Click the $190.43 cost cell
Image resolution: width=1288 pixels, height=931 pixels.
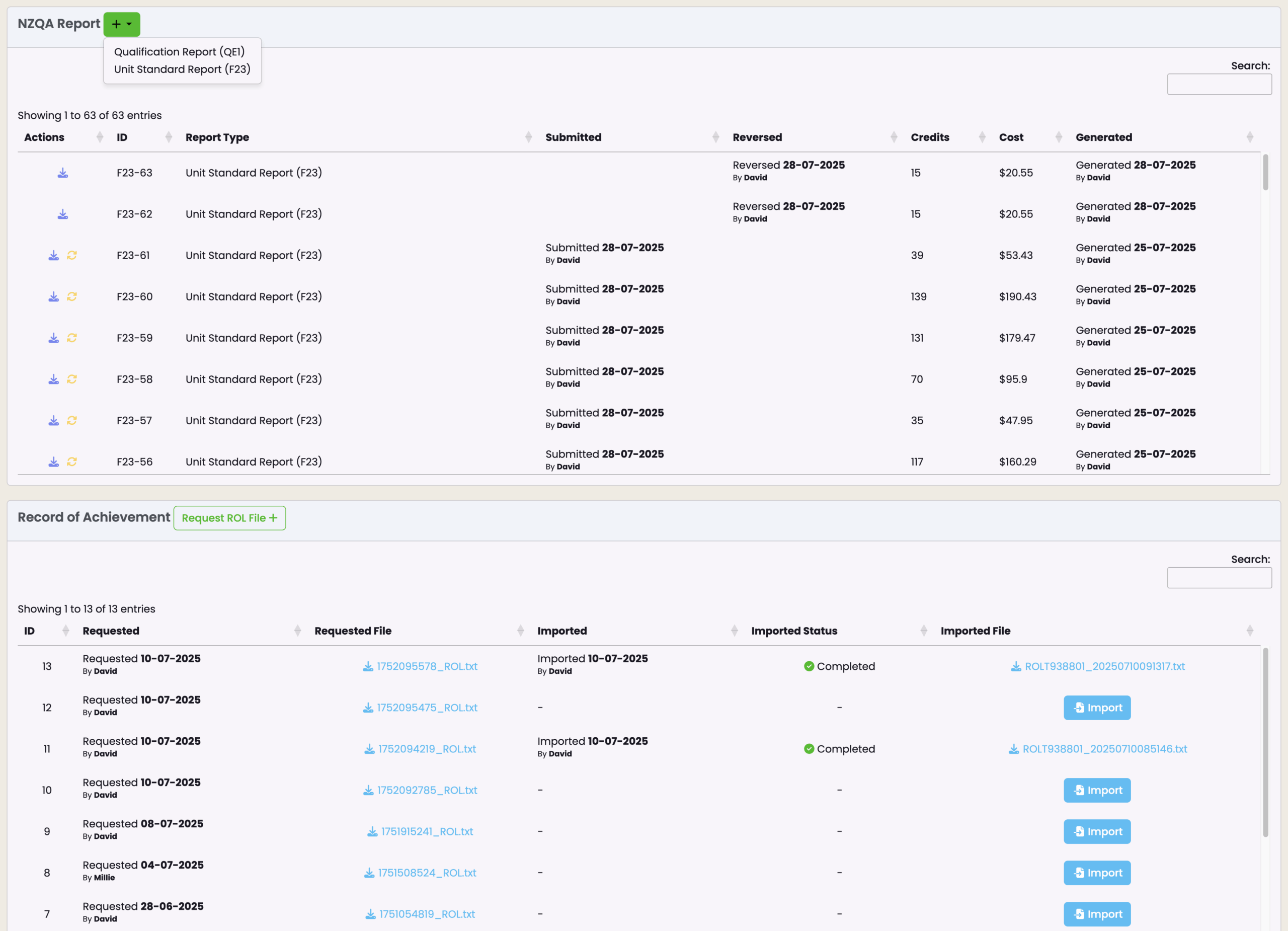1018,296
